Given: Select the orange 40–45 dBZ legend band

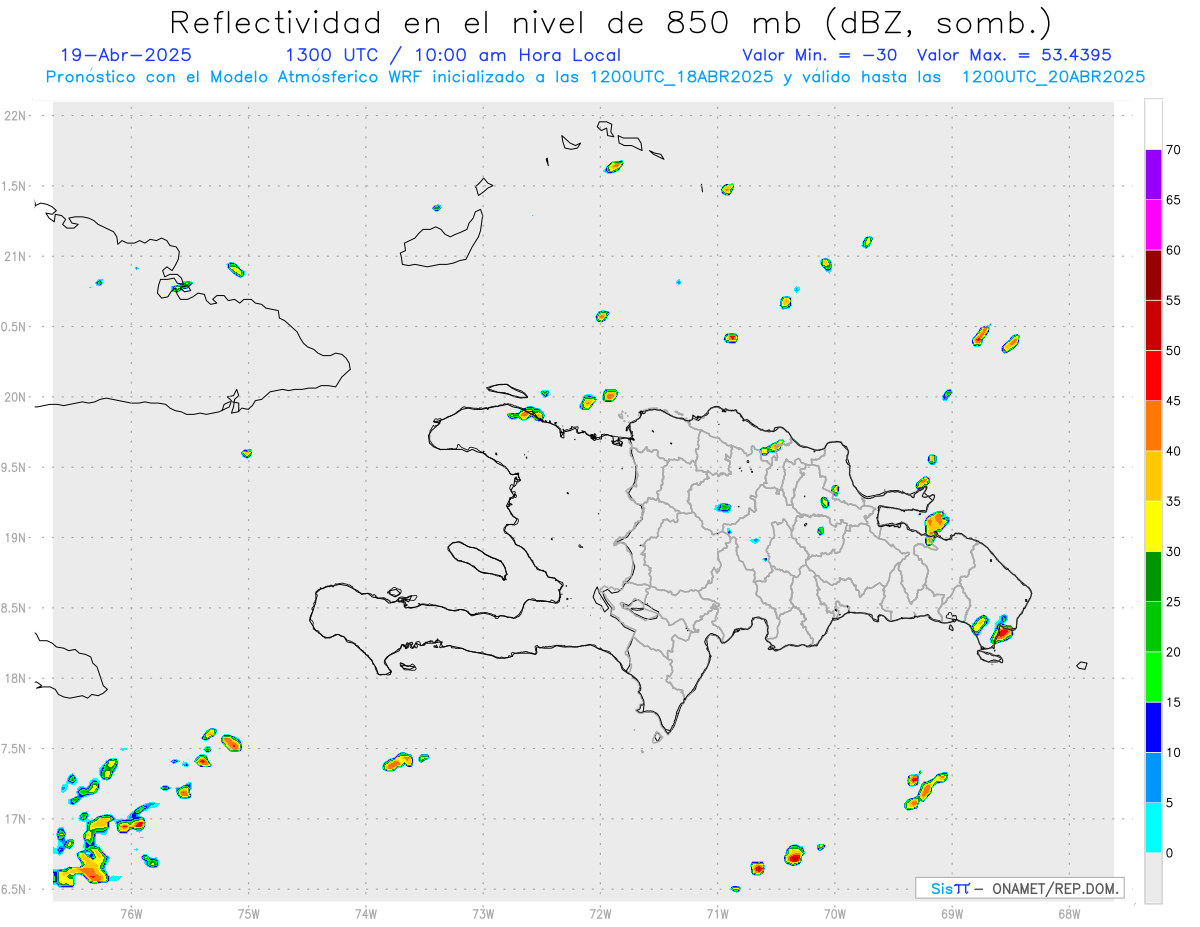Looking at the screenshot, I should pyautogui.click(x=1153, y=426).
